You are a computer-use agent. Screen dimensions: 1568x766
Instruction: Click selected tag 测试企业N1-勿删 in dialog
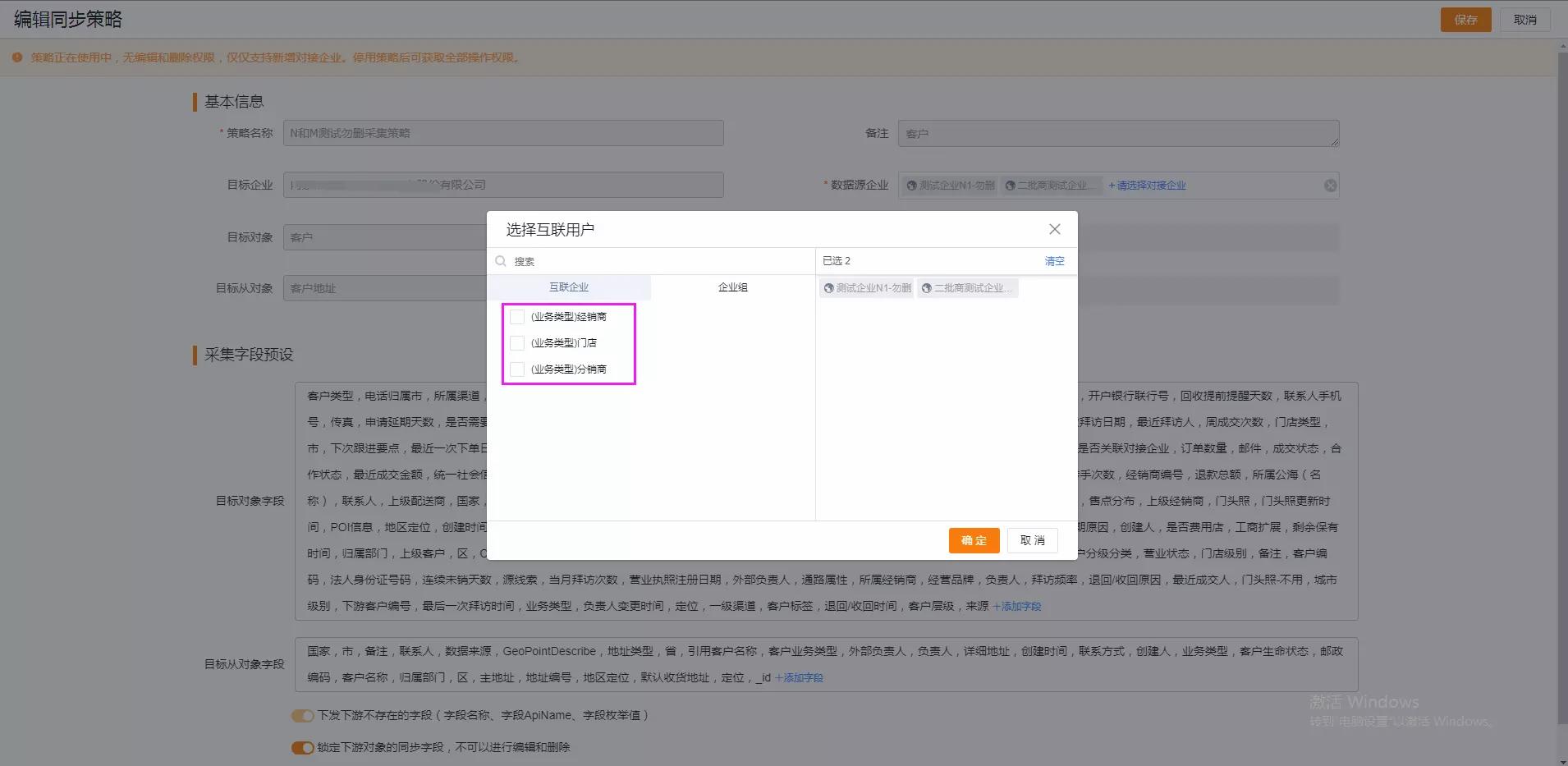point(867,288)
